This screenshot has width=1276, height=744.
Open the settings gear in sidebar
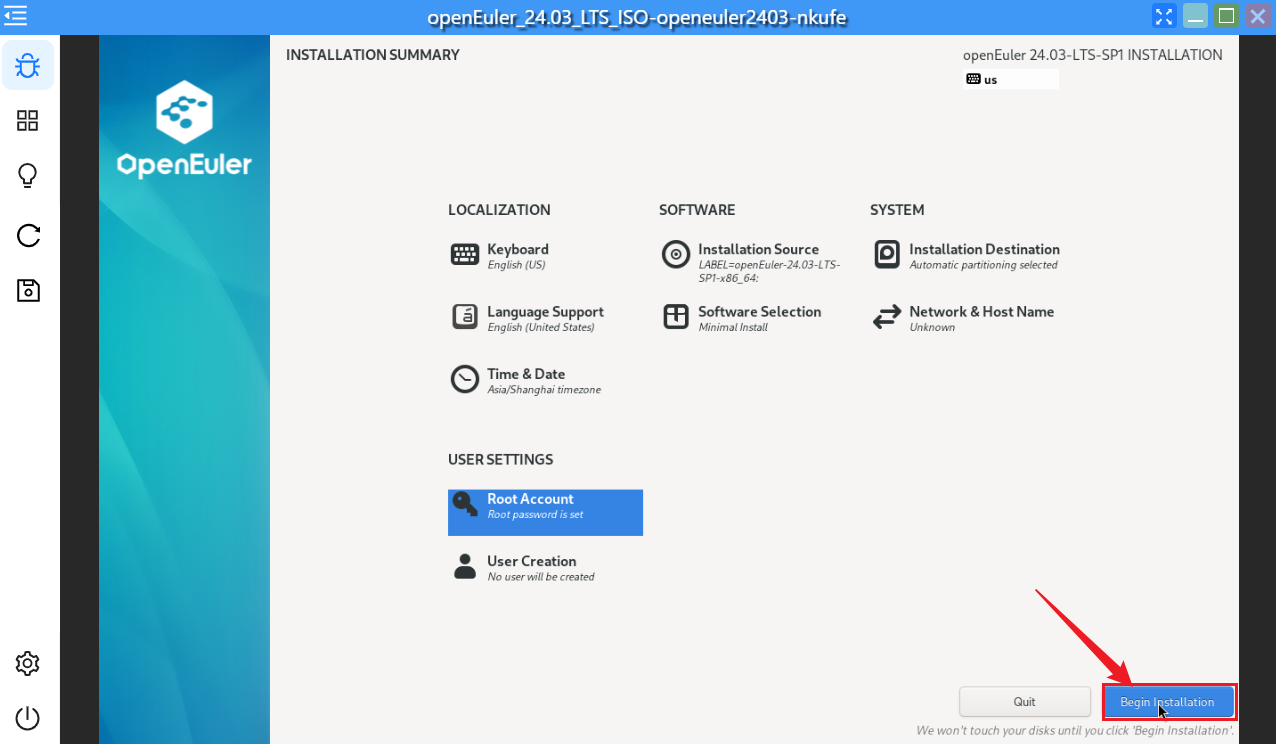tap(28, 663)
